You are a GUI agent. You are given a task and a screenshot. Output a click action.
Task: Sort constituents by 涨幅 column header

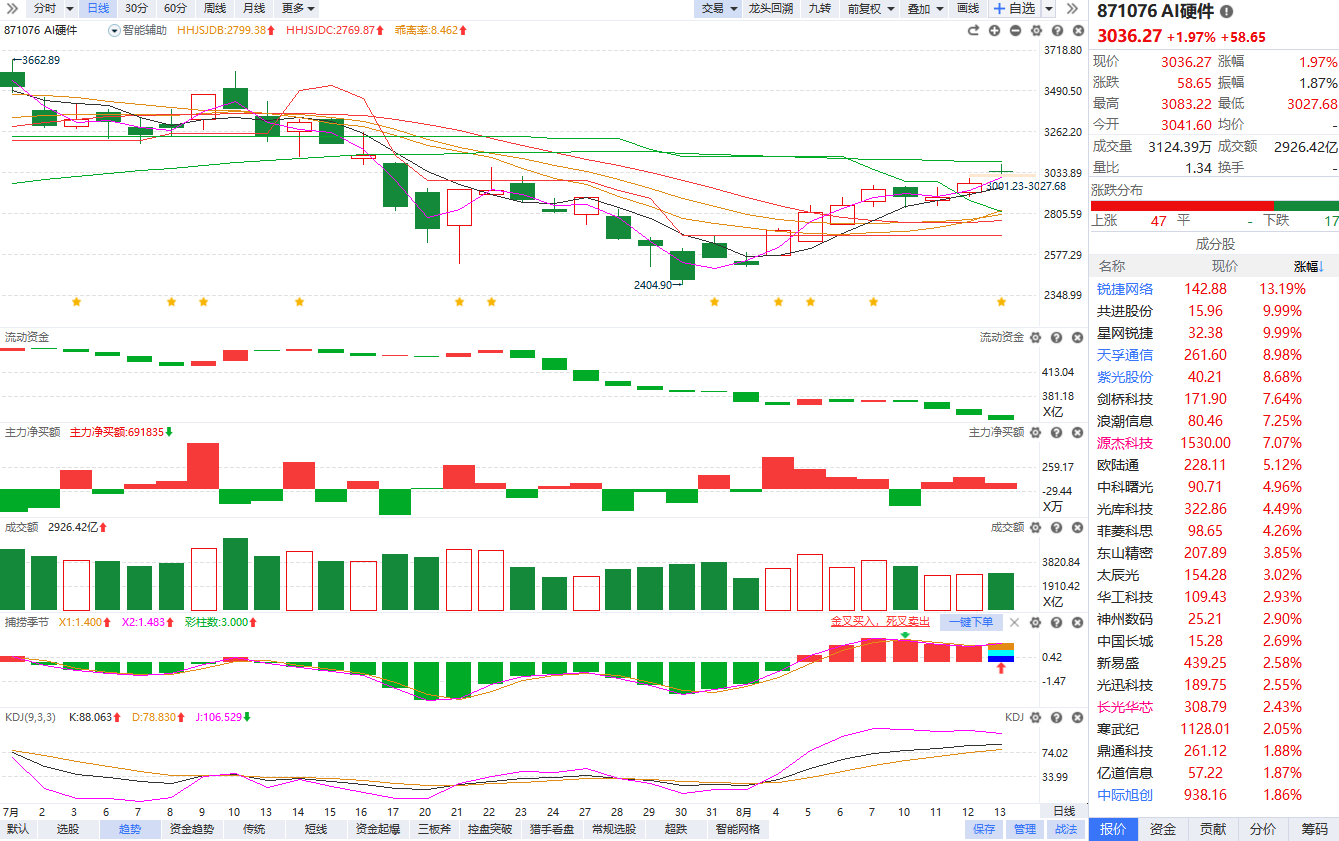[x=1309, y=267]
